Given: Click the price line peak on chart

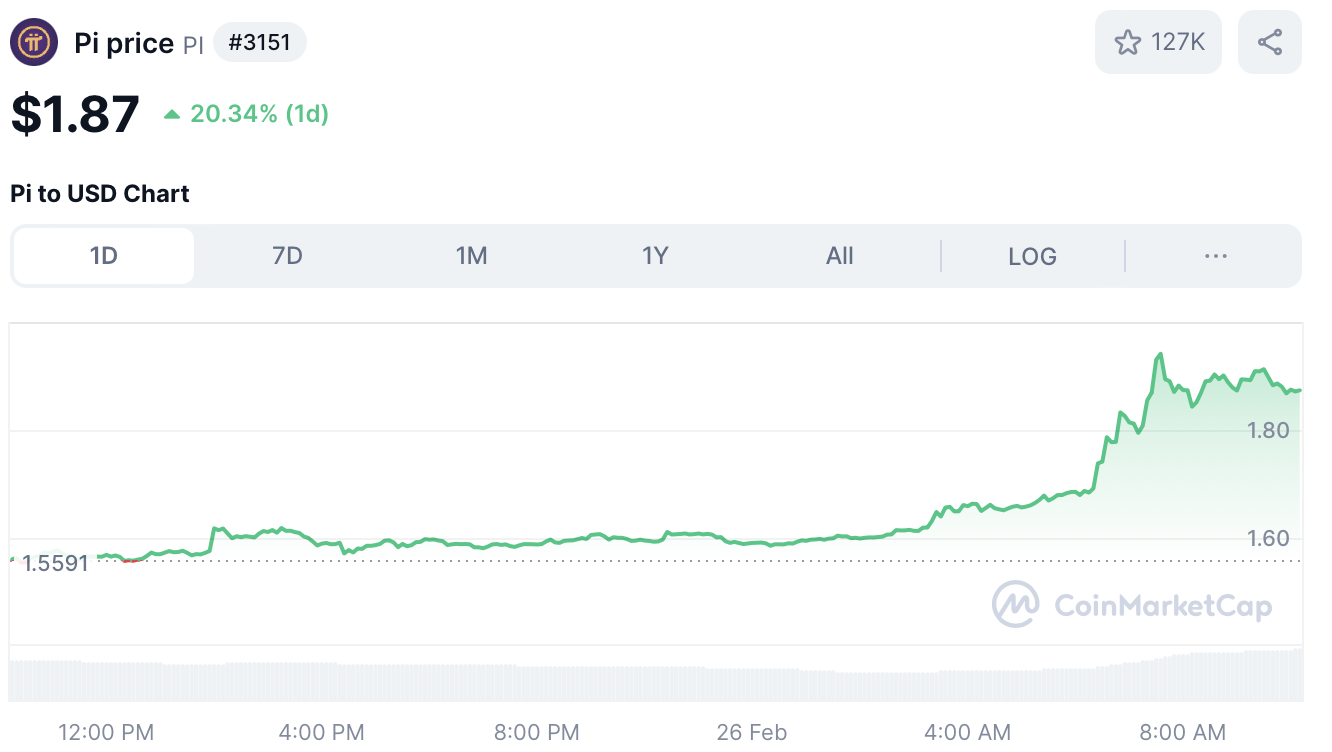Looking at the screenshot, I should (x=1160, y=354).
